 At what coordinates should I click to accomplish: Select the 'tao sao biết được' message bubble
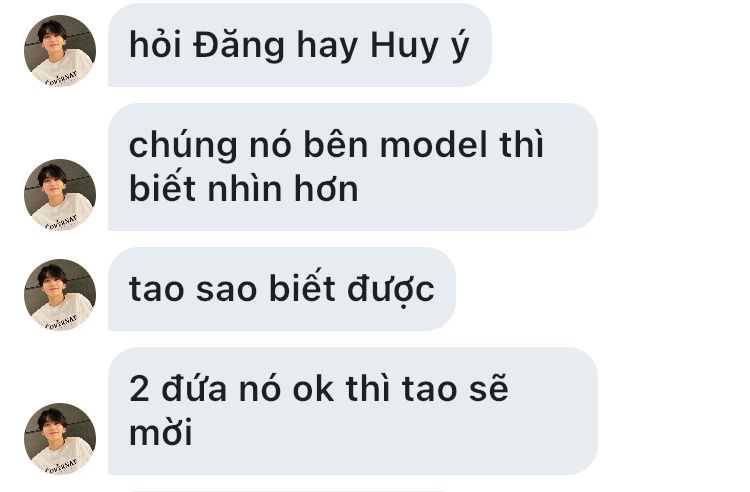(x=282, y=289)
